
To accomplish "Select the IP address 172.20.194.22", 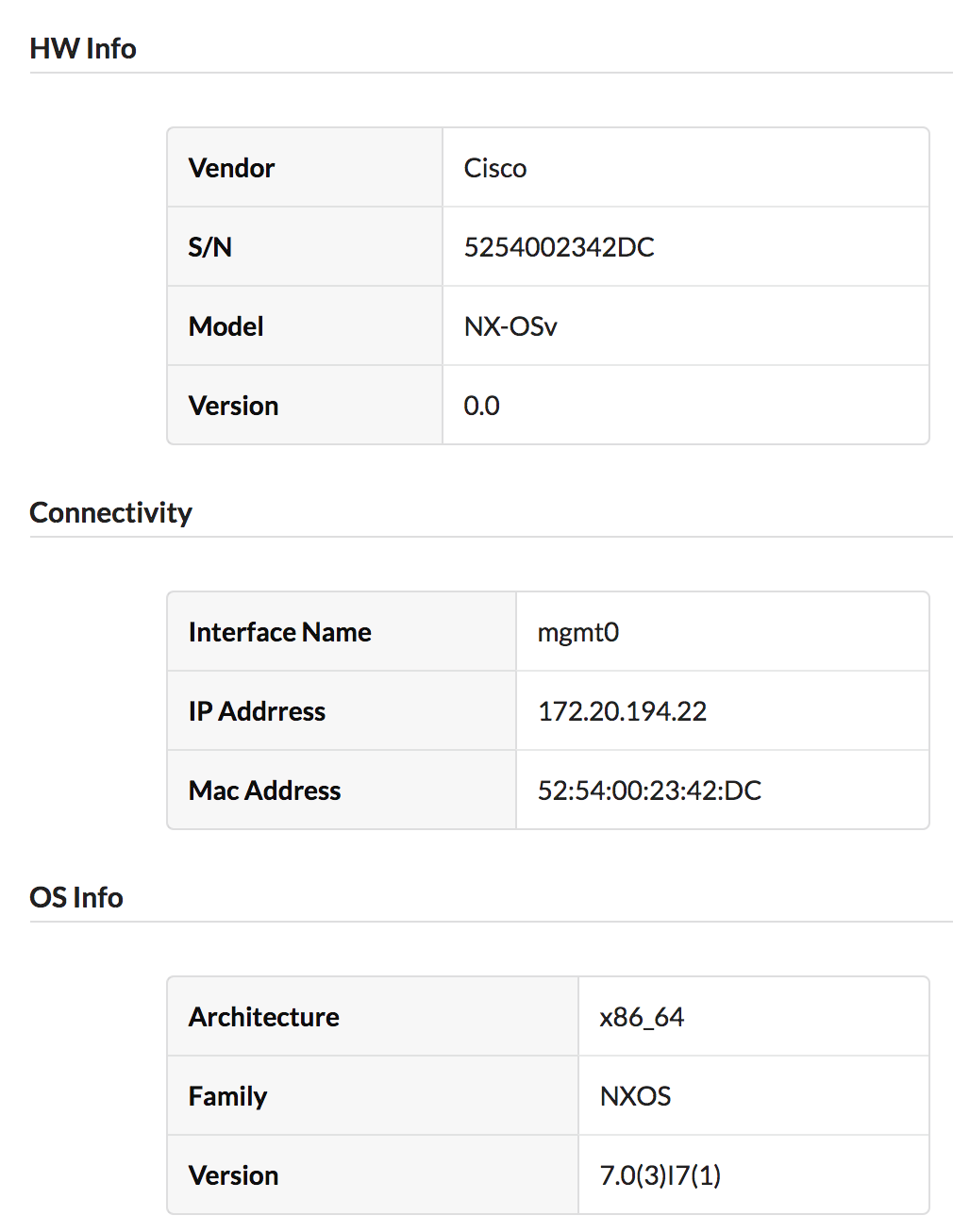I will coord(622,712).
